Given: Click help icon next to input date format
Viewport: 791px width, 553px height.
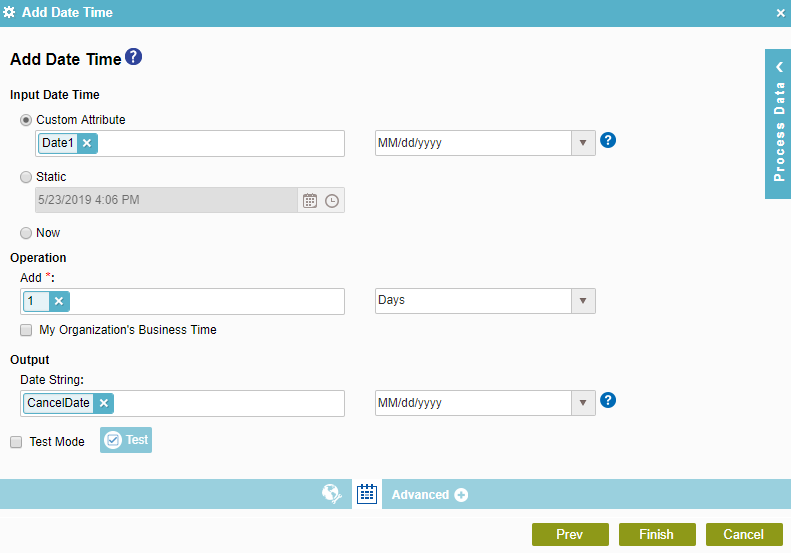Looking at the screenshot, I should click(x=607, y=141).
